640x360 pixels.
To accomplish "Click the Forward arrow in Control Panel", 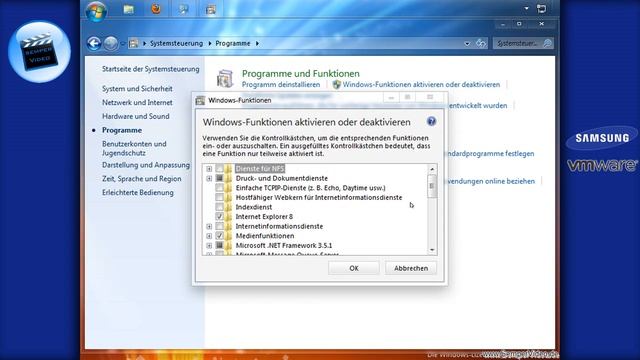I will [111, 43].
